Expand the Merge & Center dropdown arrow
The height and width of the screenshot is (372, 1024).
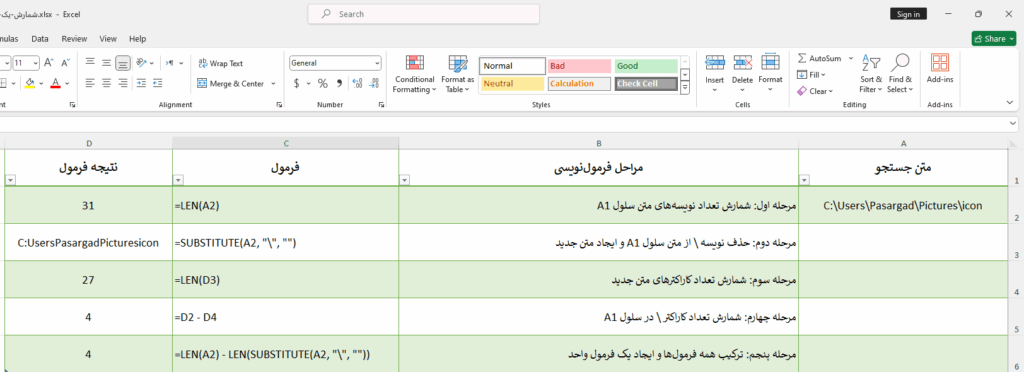click(x=273, y=84)
